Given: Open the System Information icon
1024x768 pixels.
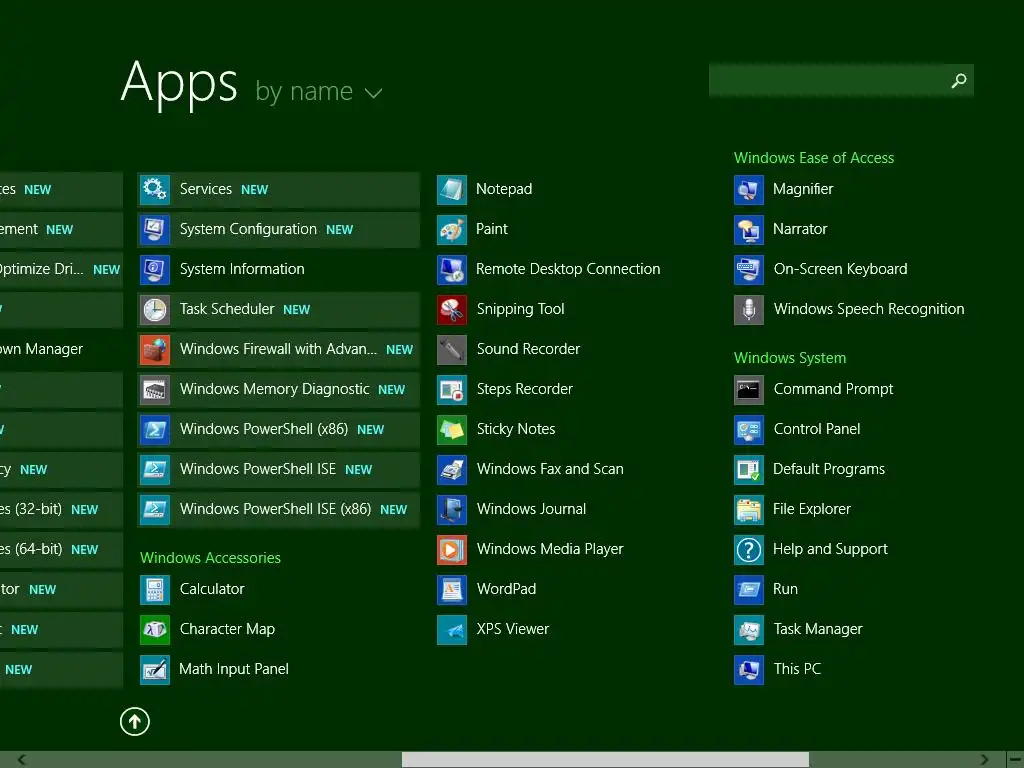Looking at the screenshot, I should [155, 269].
